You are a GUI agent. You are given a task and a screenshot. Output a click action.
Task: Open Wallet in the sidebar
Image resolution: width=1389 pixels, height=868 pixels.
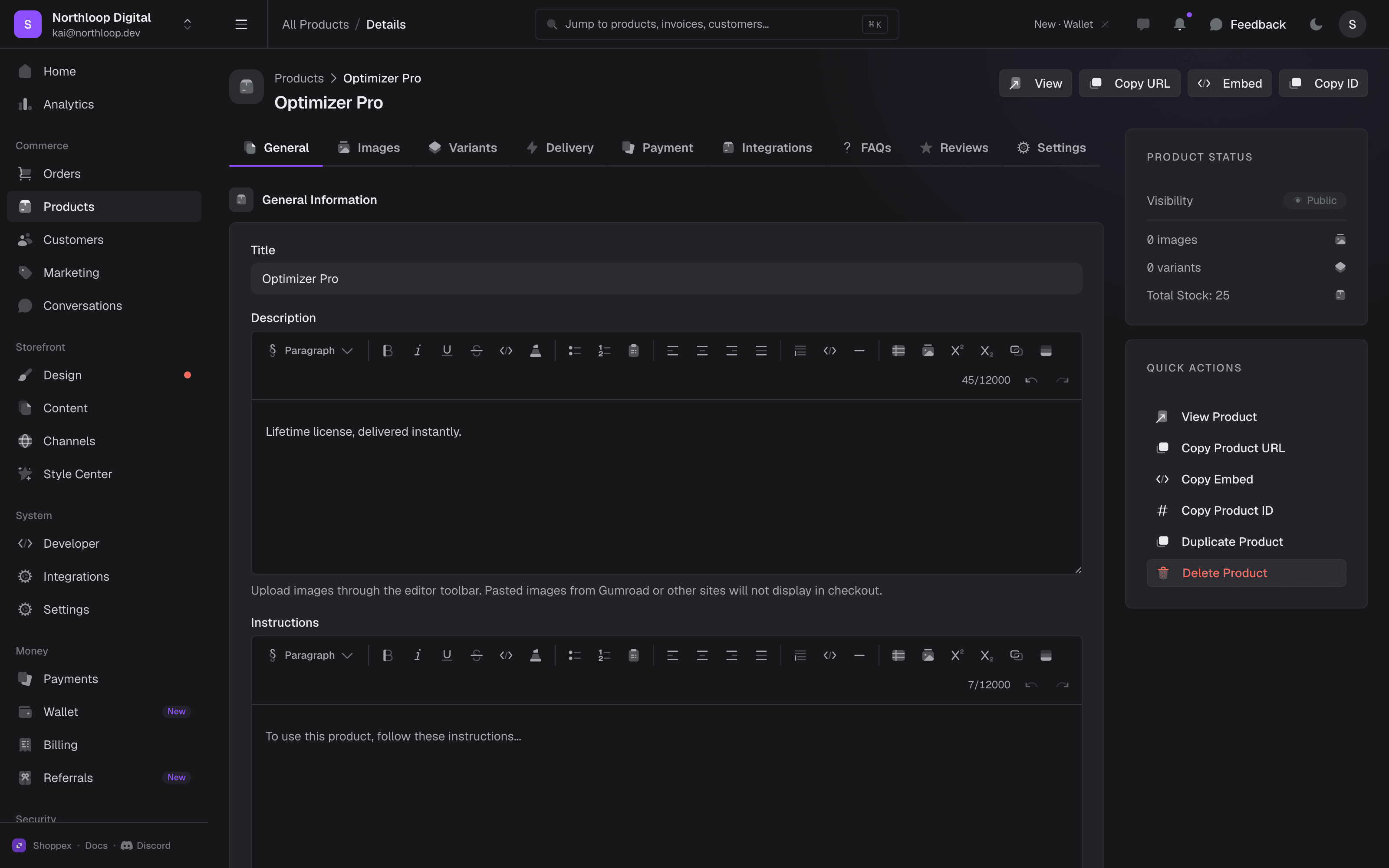[x=104, y=712]
